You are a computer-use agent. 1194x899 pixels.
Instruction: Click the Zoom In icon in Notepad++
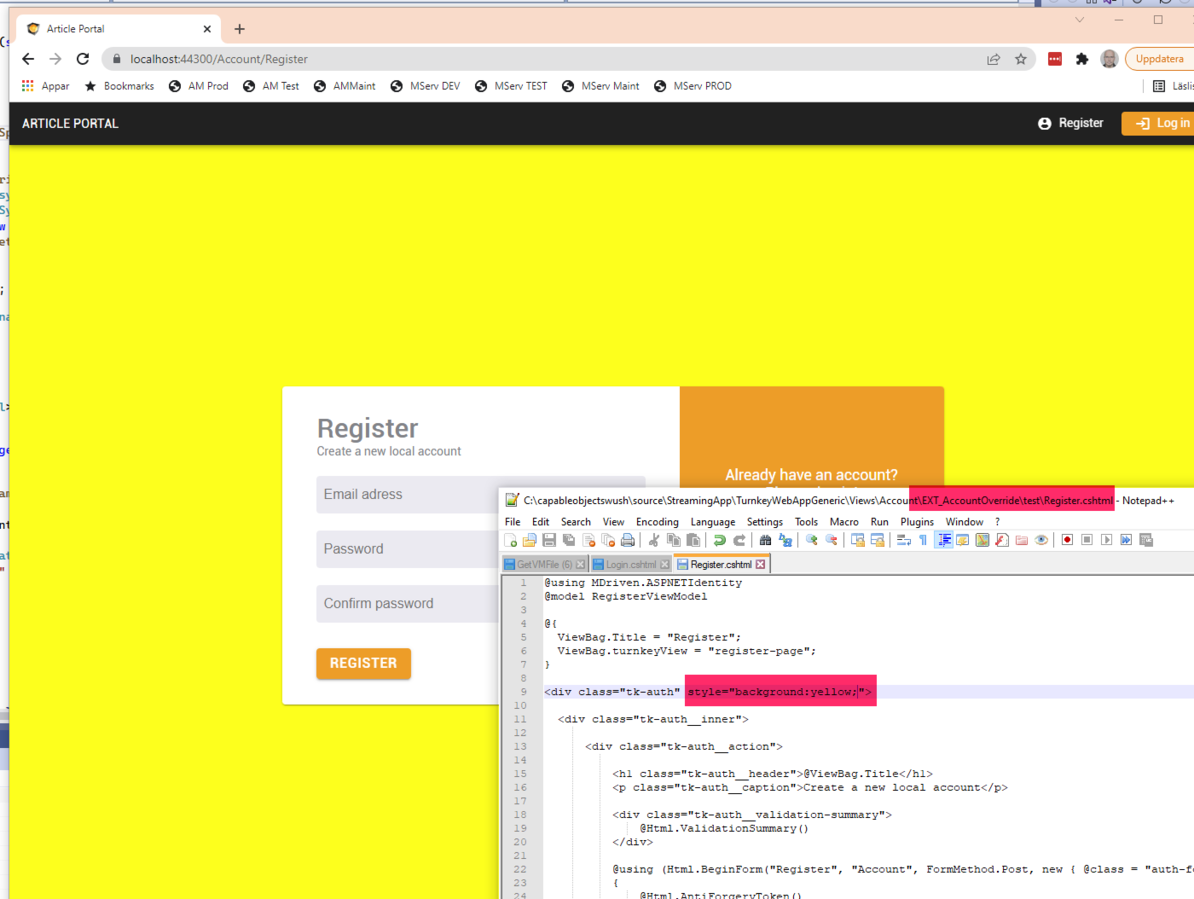point(812,540)
